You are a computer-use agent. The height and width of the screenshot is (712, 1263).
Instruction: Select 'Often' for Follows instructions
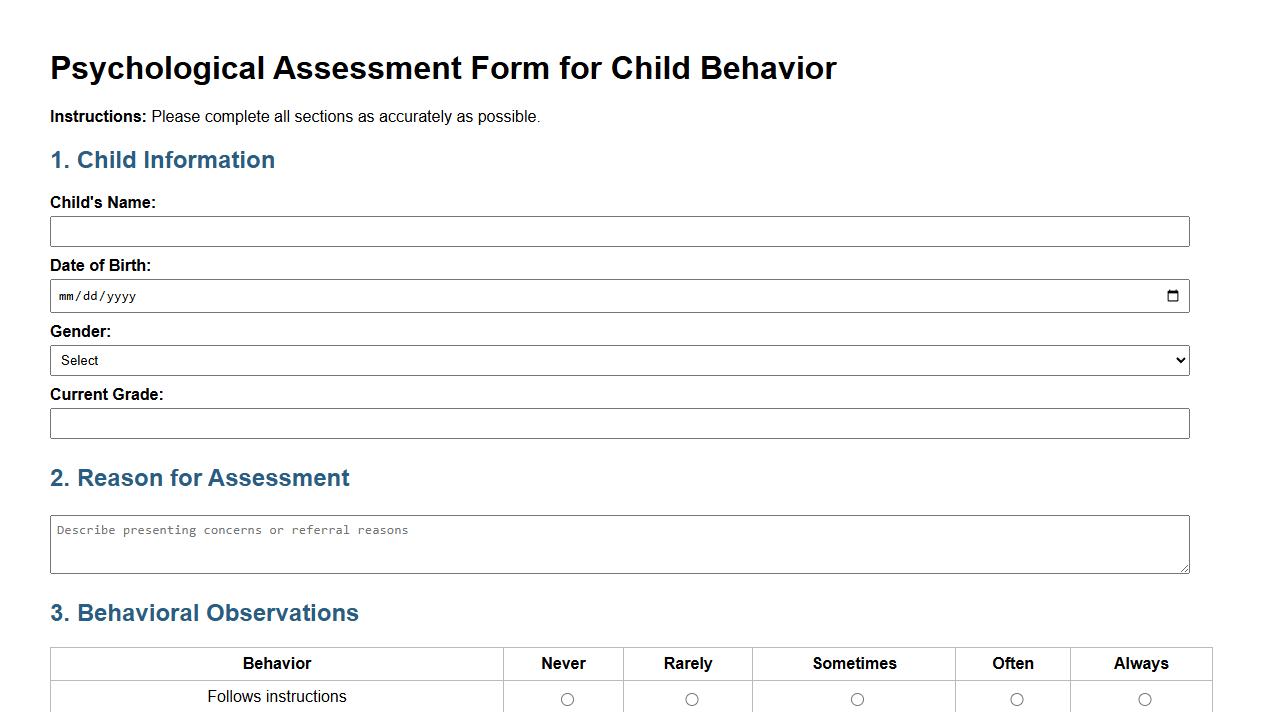coord(1013,699)
